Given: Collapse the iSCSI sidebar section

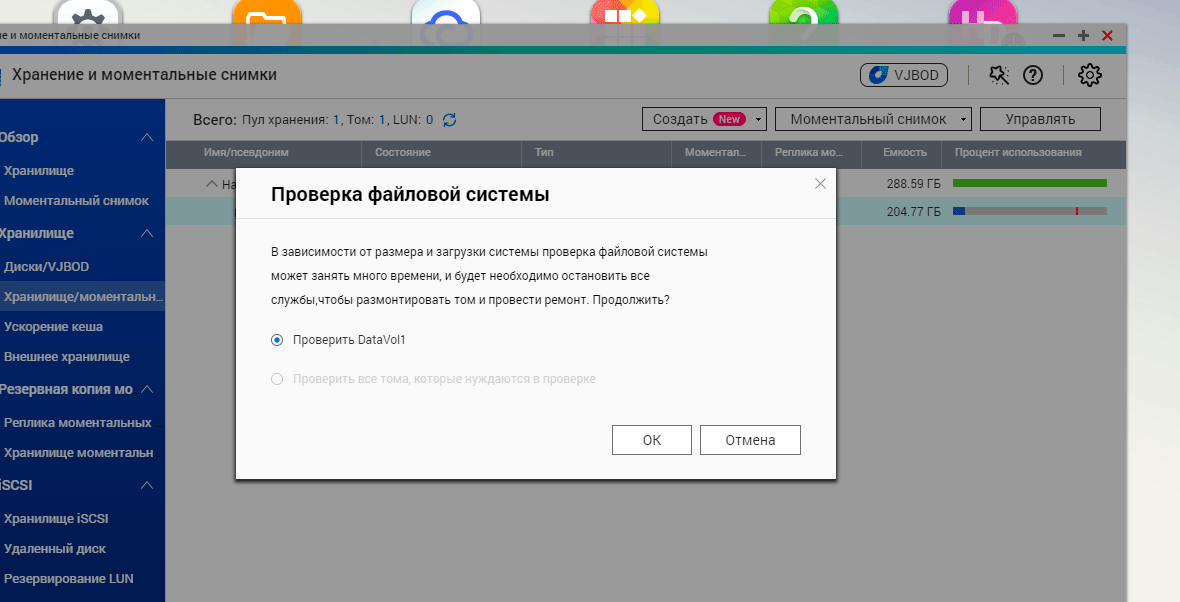Looking at the screenshot, I should pyautogui.click(x=147, y=485).
